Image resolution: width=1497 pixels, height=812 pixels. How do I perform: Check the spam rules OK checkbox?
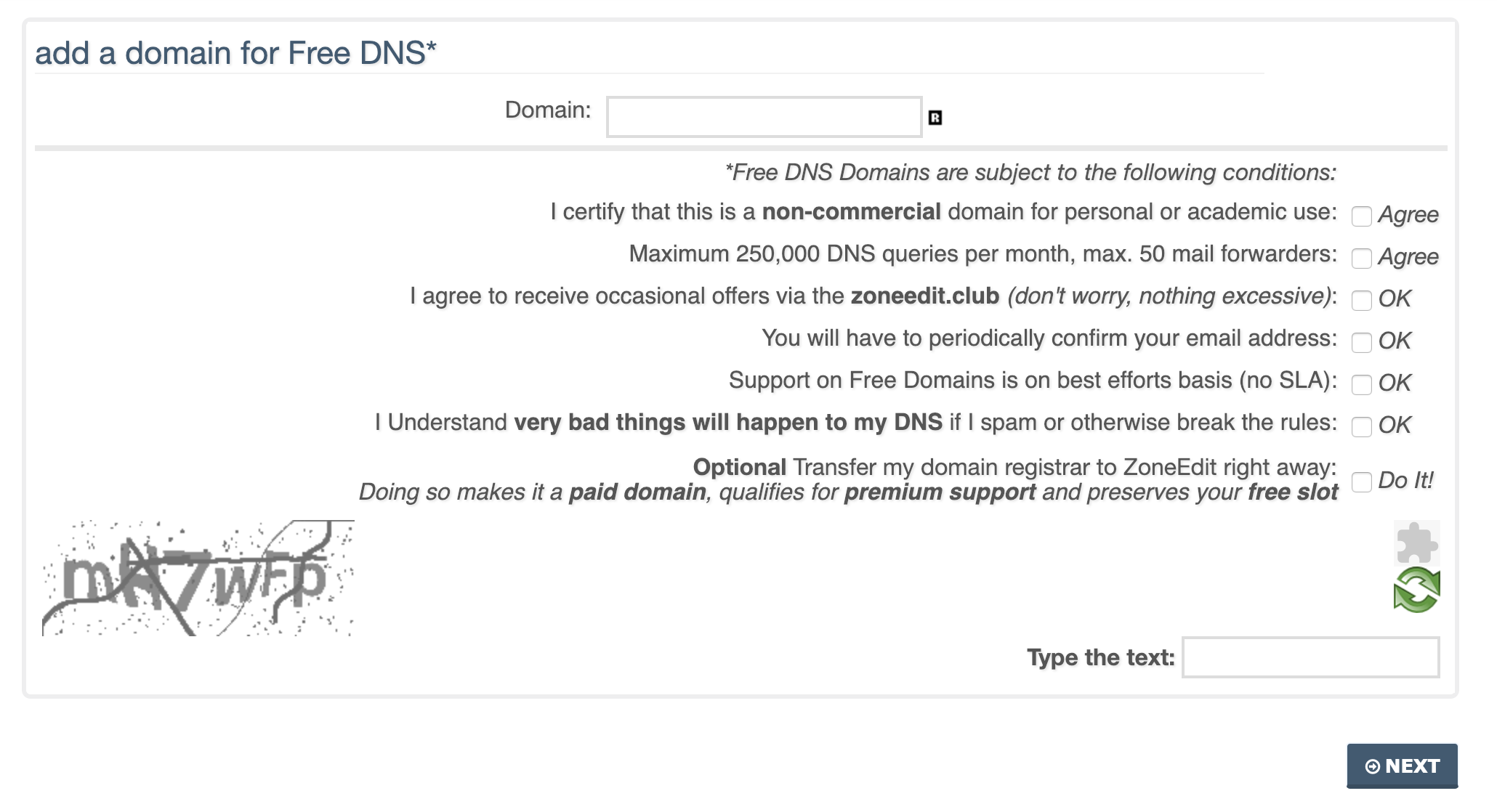click(1361, 427)
